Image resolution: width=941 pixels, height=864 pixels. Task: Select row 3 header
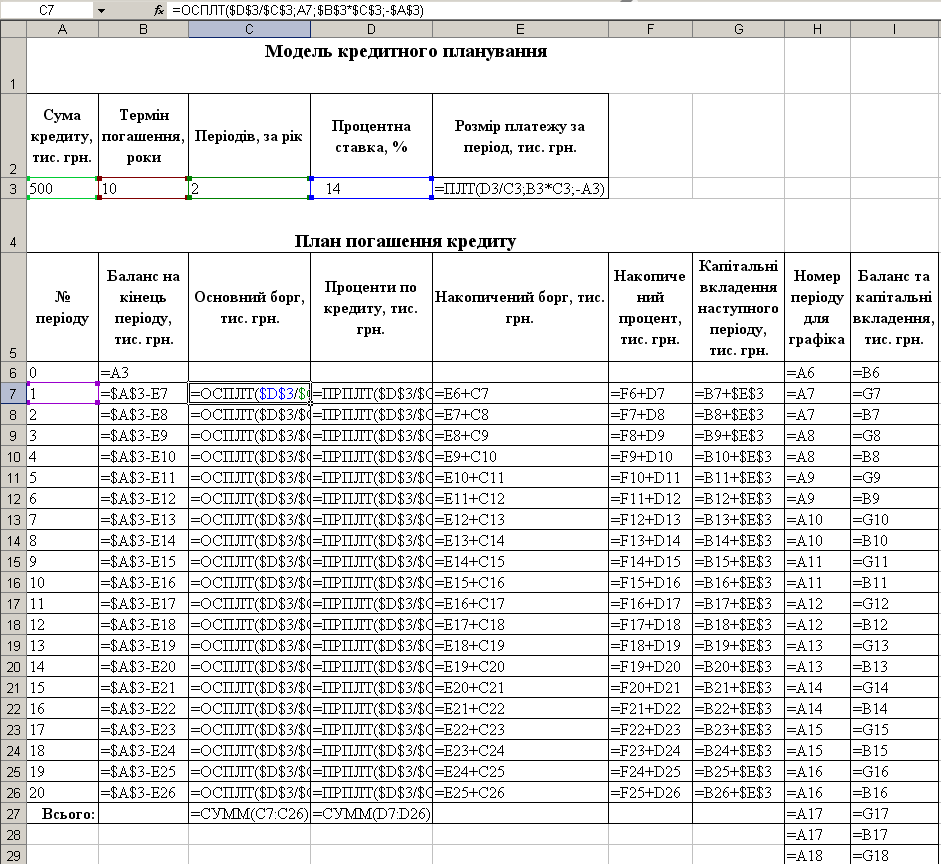click(13, 188)
